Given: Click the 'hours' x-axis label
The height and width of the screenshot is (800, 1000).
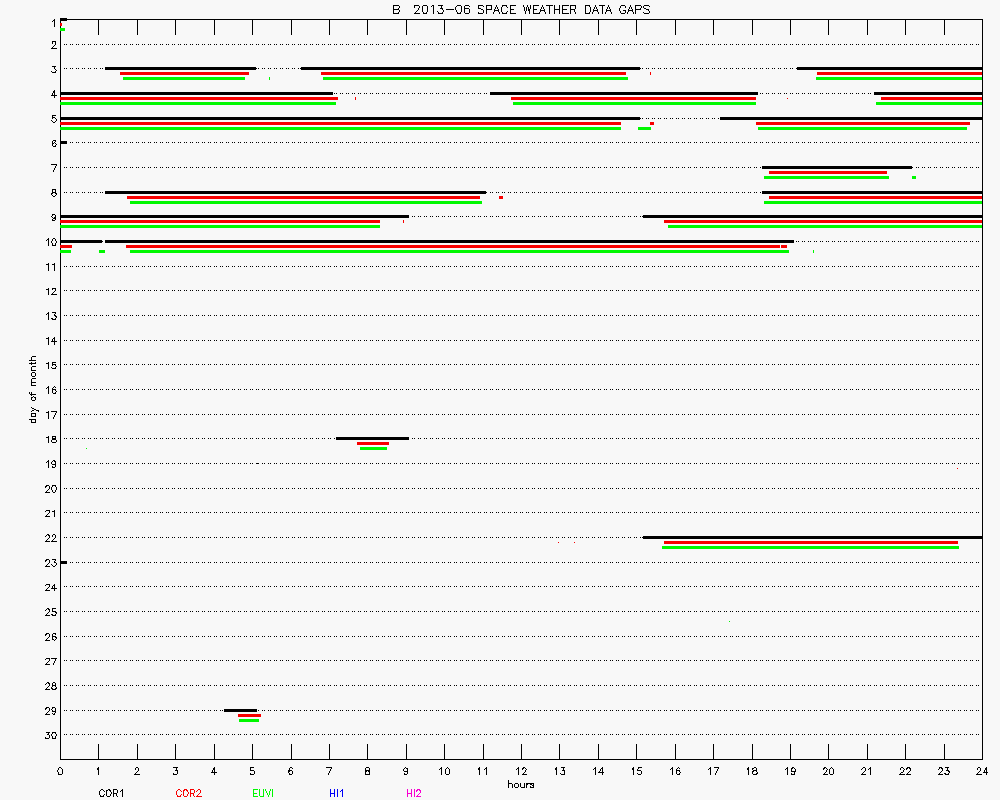Looking at the screenshot, I should pos(520,784).
